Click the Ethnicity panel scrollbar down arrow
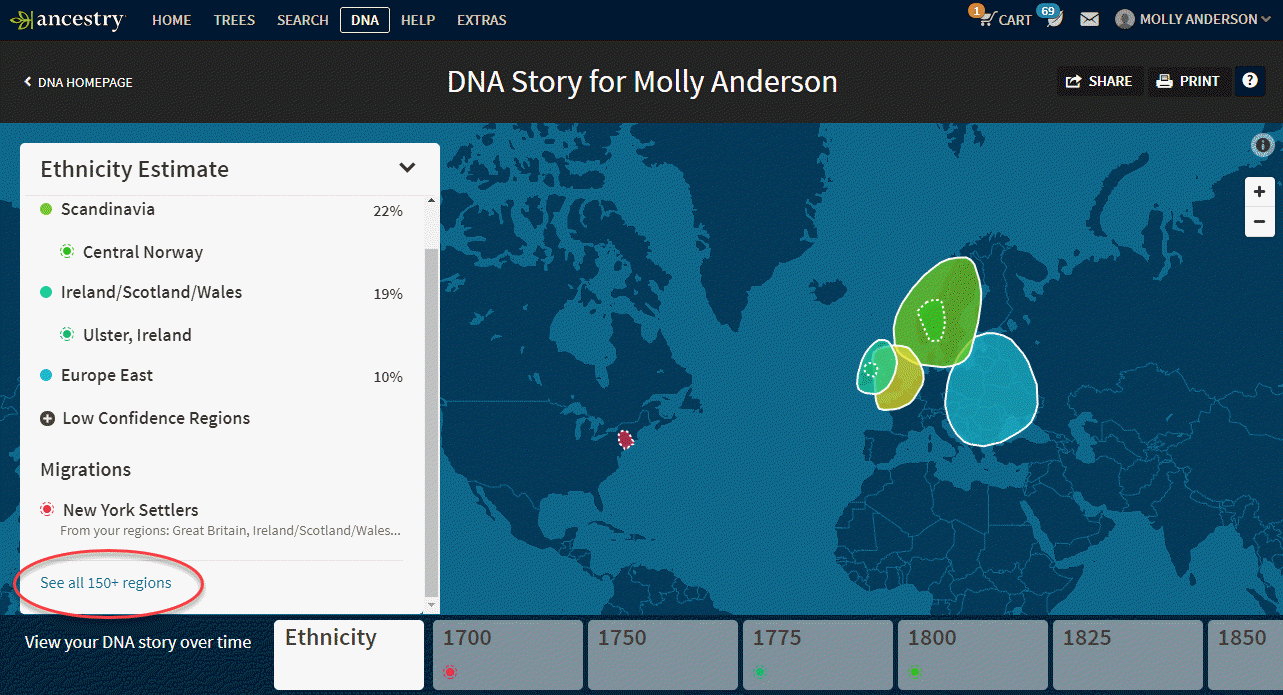This screenshot has height=695, width=1283. [431, 605]
